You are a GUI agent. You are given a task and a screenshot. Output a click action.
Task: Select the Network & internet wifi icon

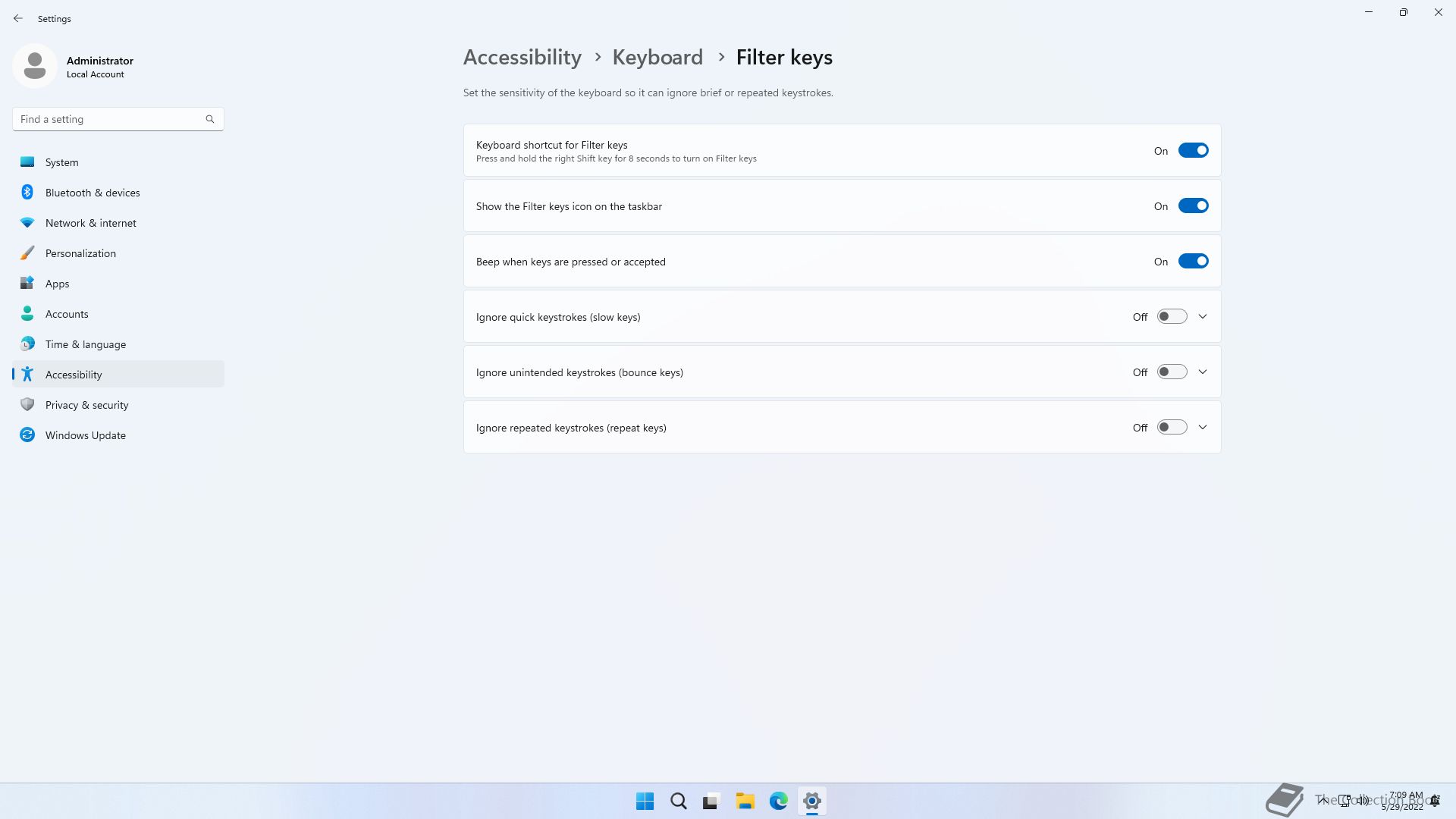point(27,222)
